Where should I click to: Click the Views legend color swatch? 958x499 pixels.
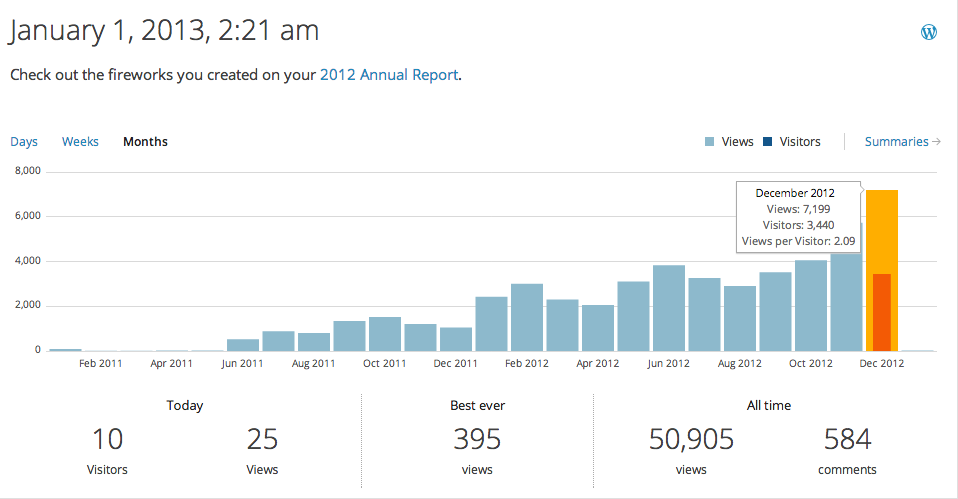(709, 142)
